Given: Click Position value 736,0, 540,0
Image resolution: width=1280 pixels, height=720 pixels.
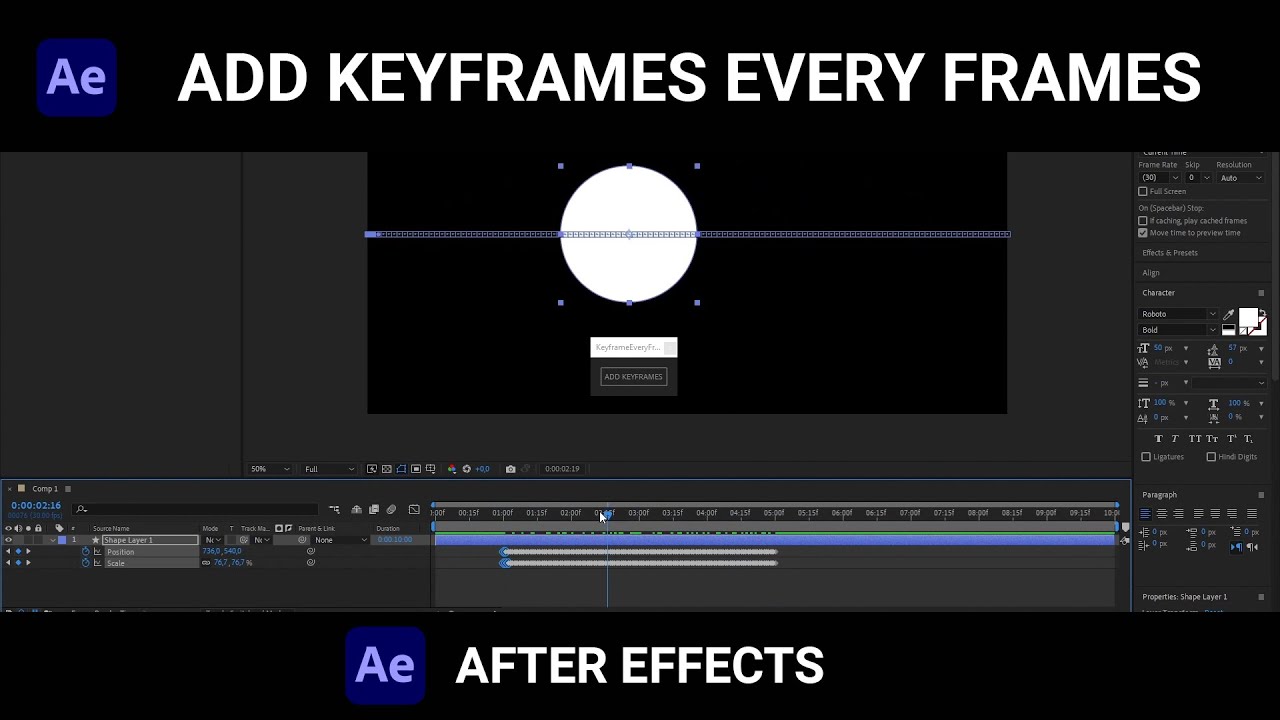Looking at the screenshot, I should 222,551.
